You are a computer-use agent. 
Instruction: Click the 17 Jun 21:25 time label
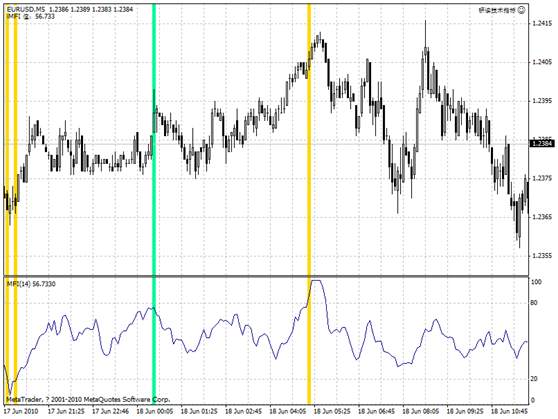(66, 411)
